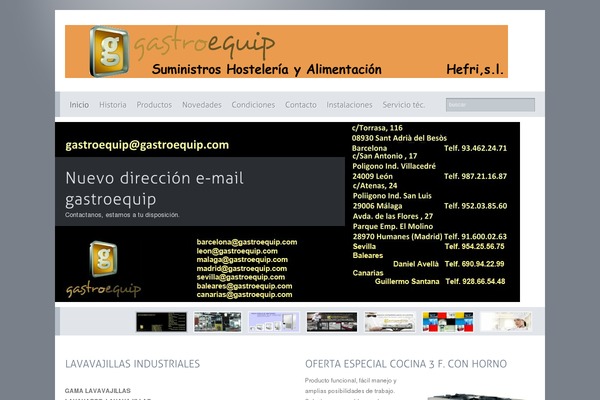Open the Inicio menu item
The image size is (600, 400).
pos(79,105)
